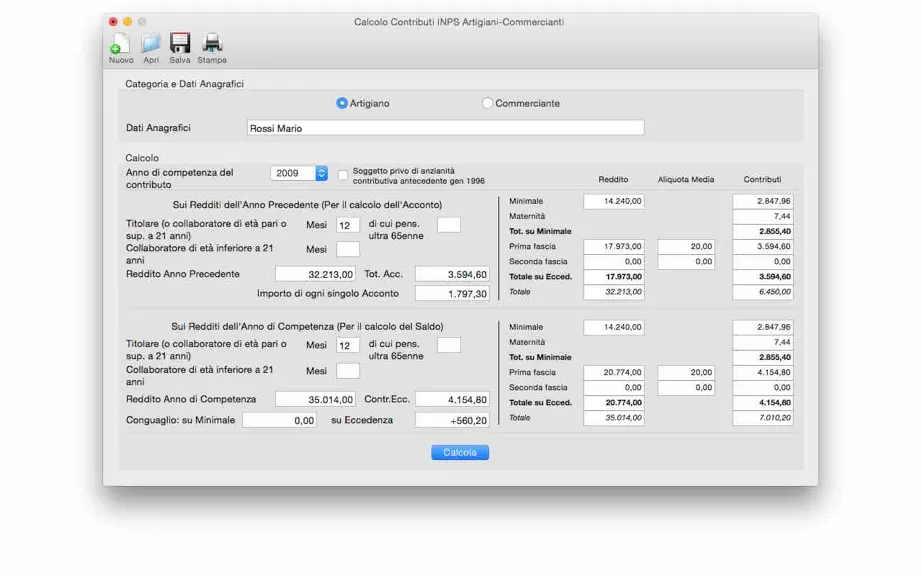This screenshot has width=922, height=576.
Task: Click Tot. Acc. field showing 3.594,60
Action: [x=452, y=274]
